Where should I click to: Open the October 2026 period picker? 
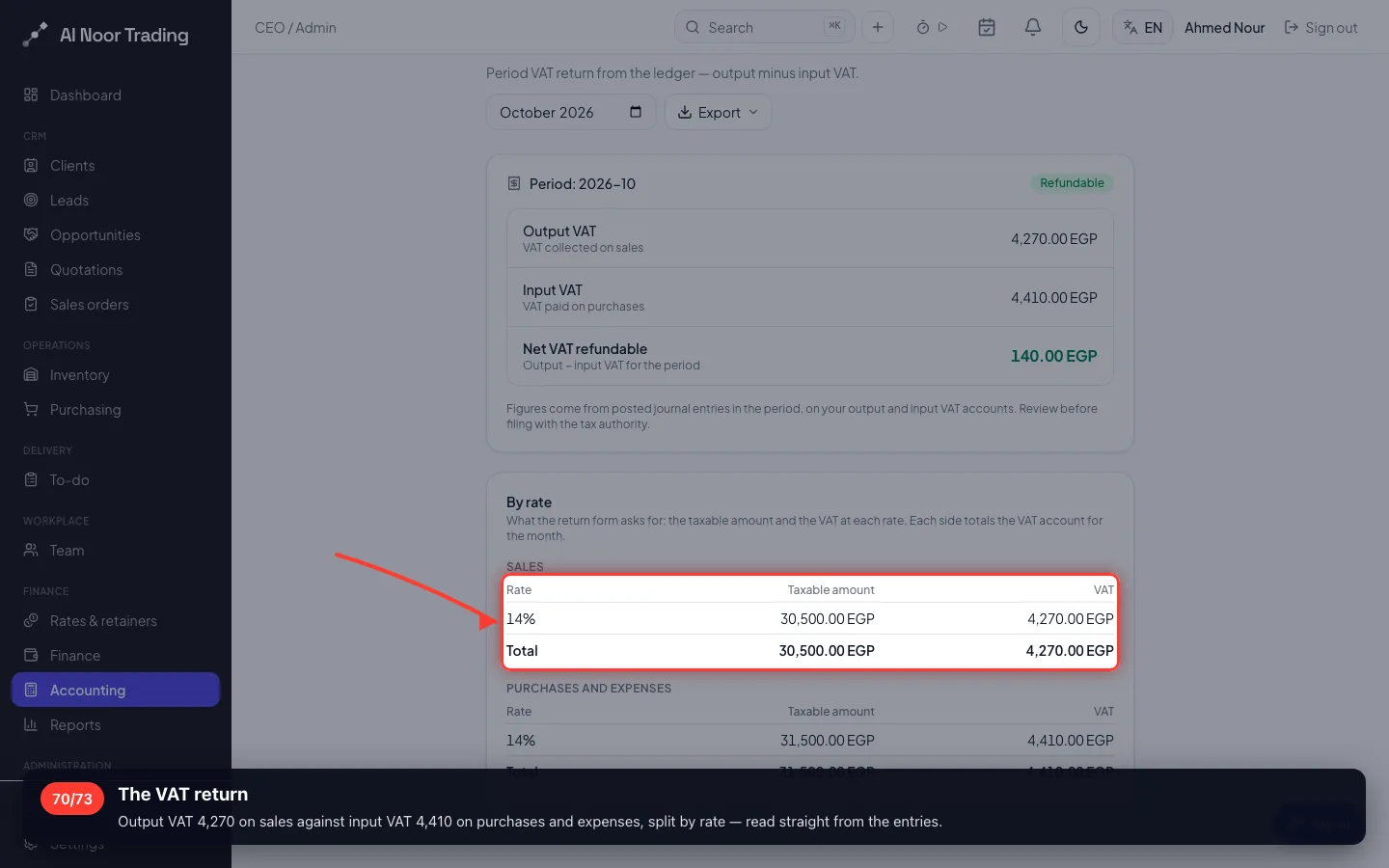coord(571,112)
